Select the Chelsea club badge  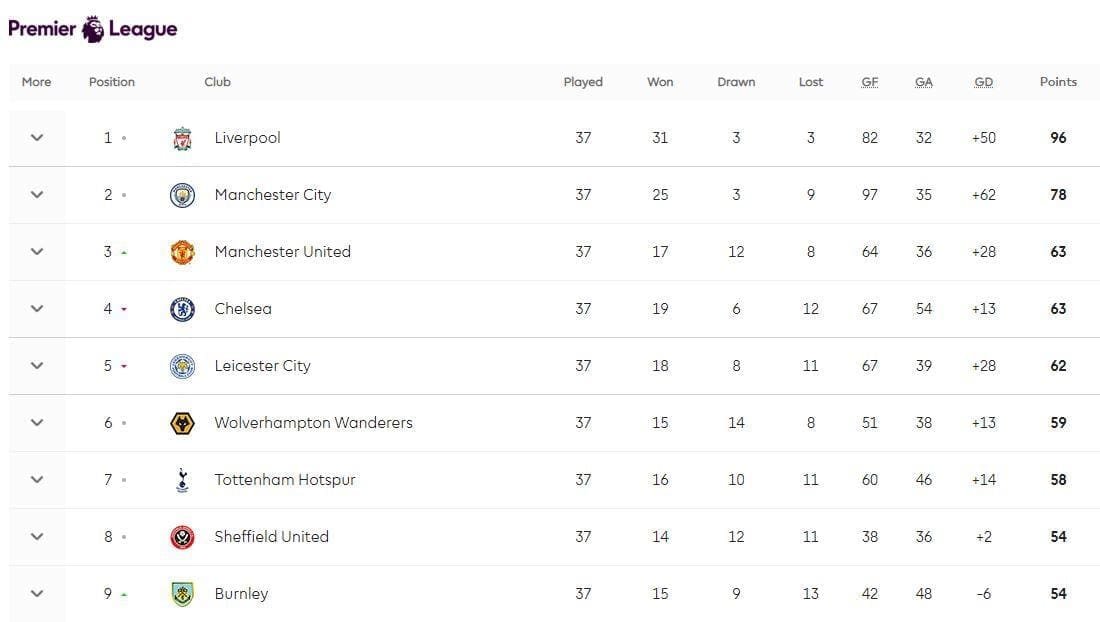pyautogui.click(x=182, y=309)
